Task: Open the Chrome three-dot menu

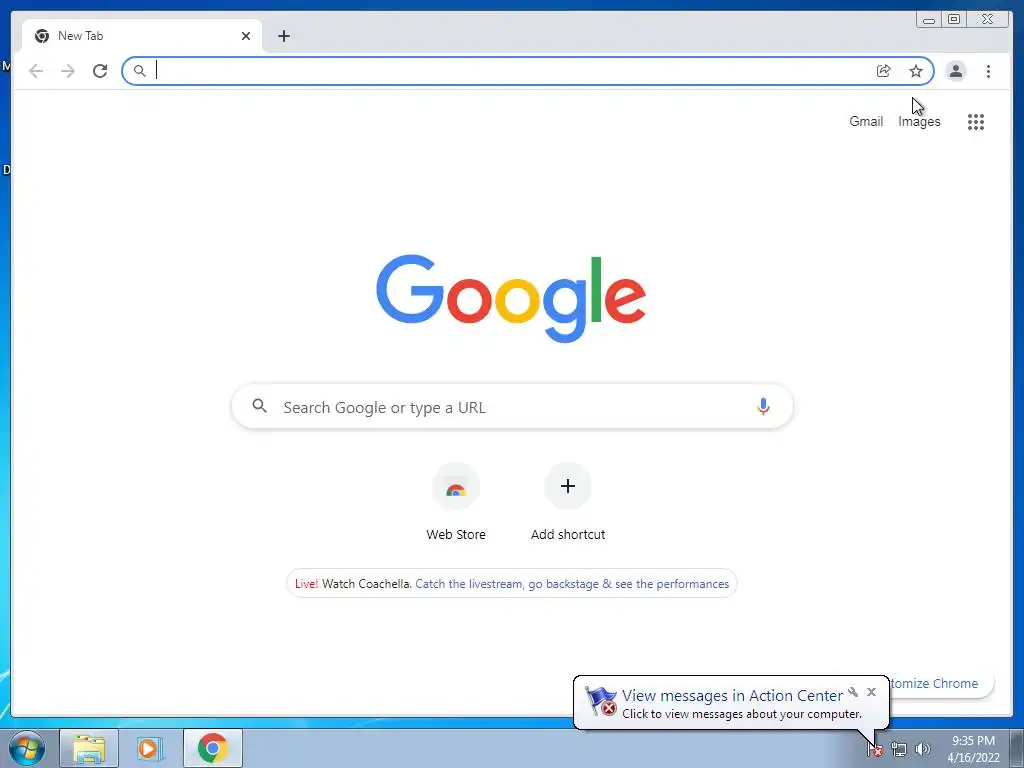Action: [x=988, y=71]
